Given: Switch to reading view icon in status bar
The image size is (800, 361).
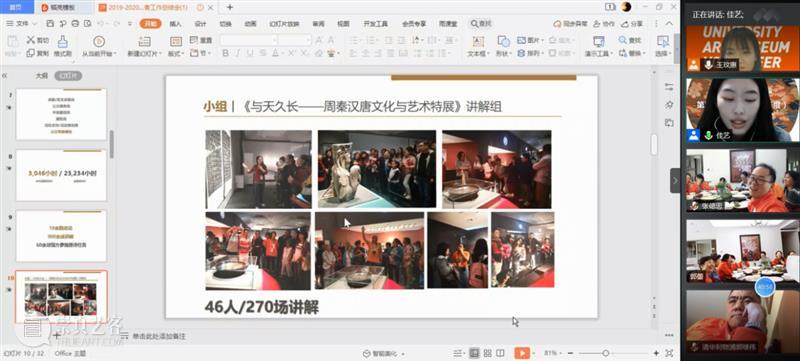Looking at the screenshot, I should (500, 353).
